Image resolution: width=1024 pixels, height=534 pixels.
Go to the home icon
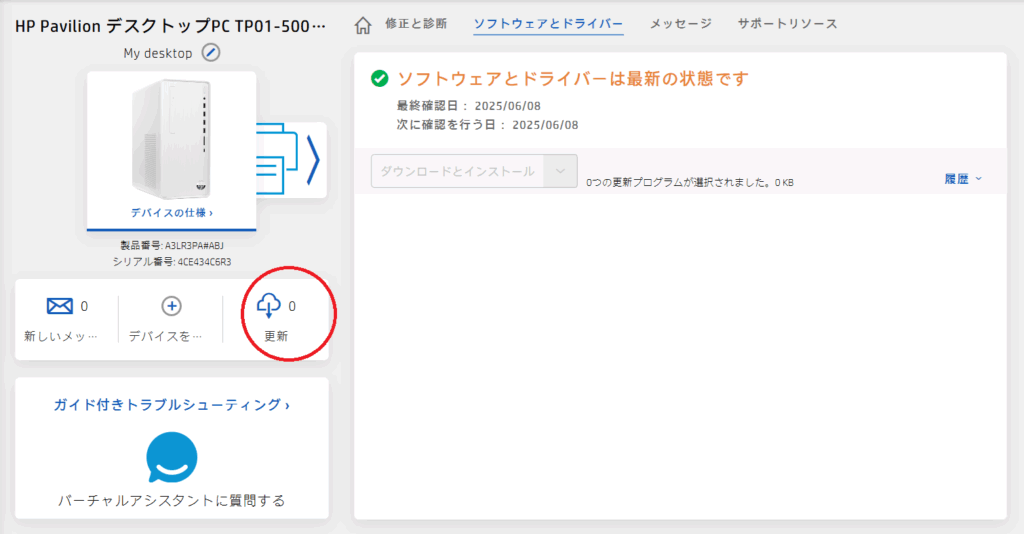(363, 25)
